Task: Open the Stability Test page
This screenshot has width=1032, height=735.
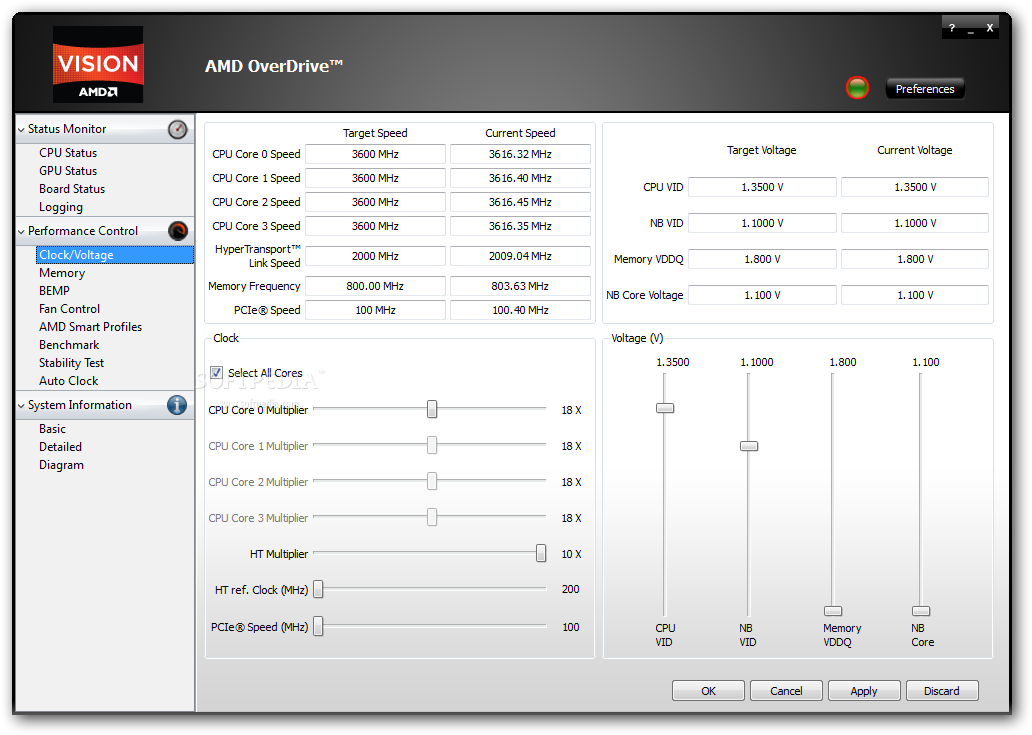Action: tap(71, 363)
